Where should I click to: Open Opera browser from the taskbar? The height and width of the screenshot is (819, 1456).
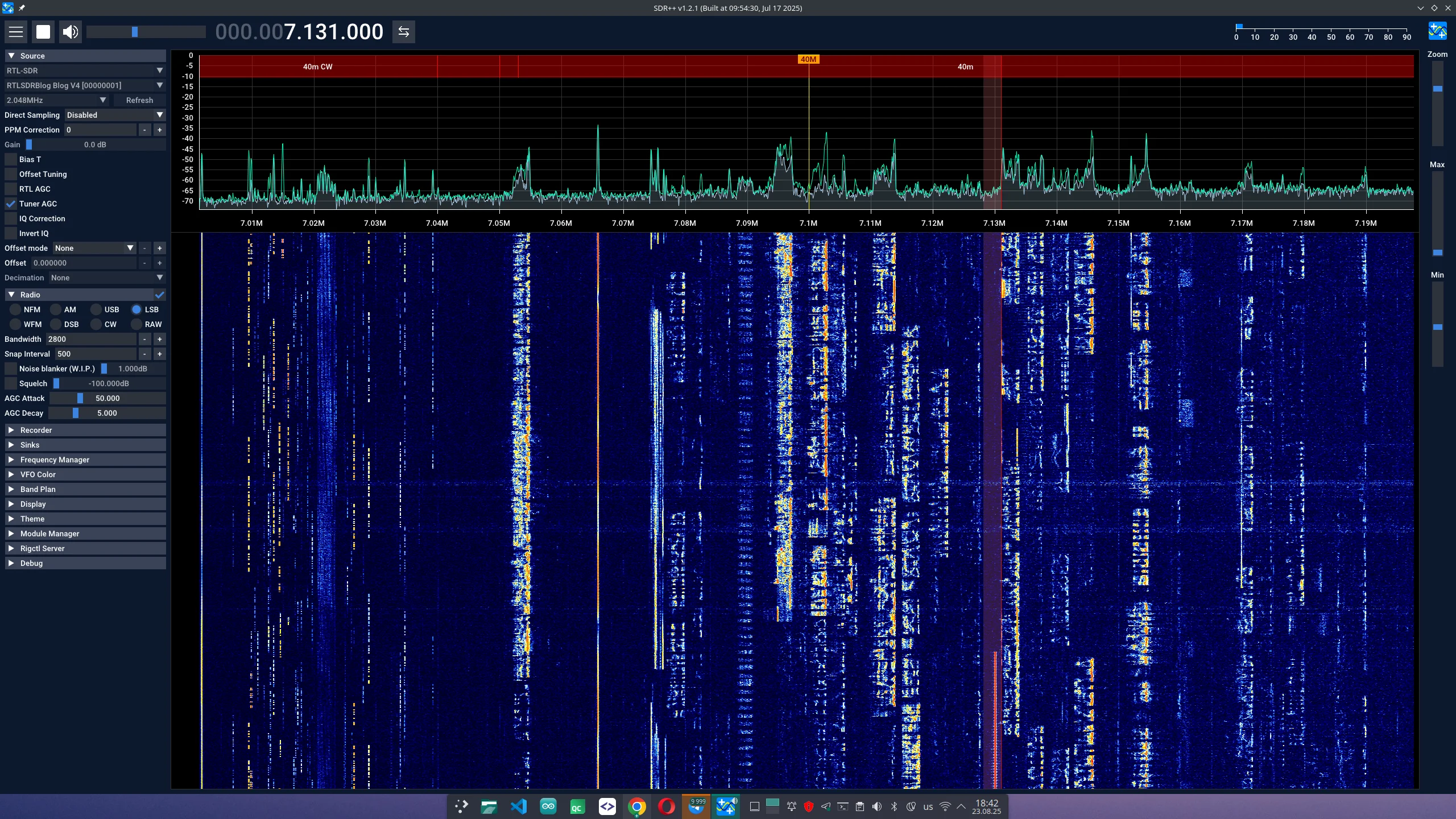[x=667, y=806]
